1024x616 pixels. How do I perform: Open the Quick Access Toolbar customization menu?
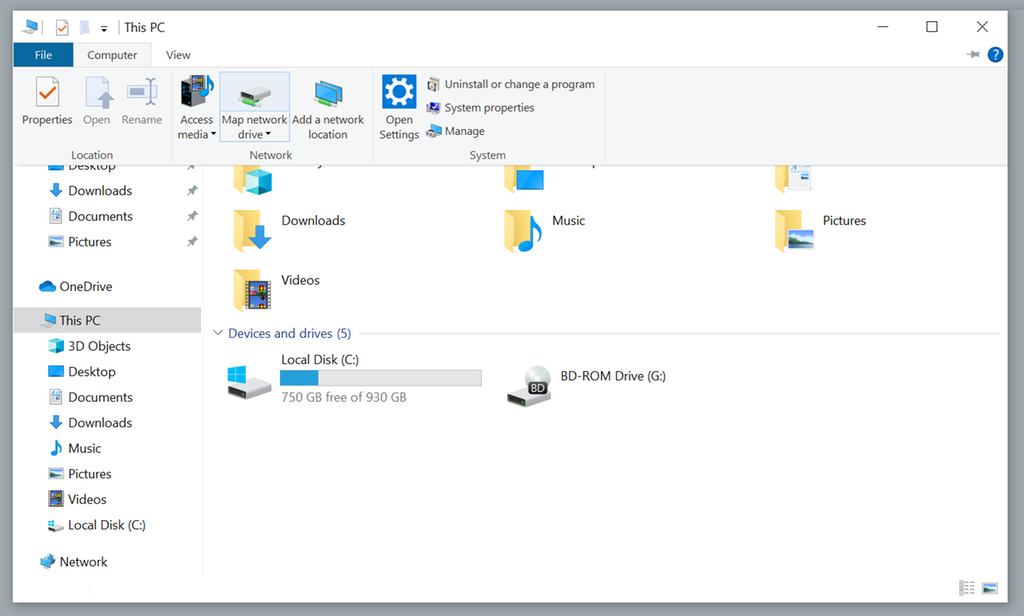click(105, 27)
